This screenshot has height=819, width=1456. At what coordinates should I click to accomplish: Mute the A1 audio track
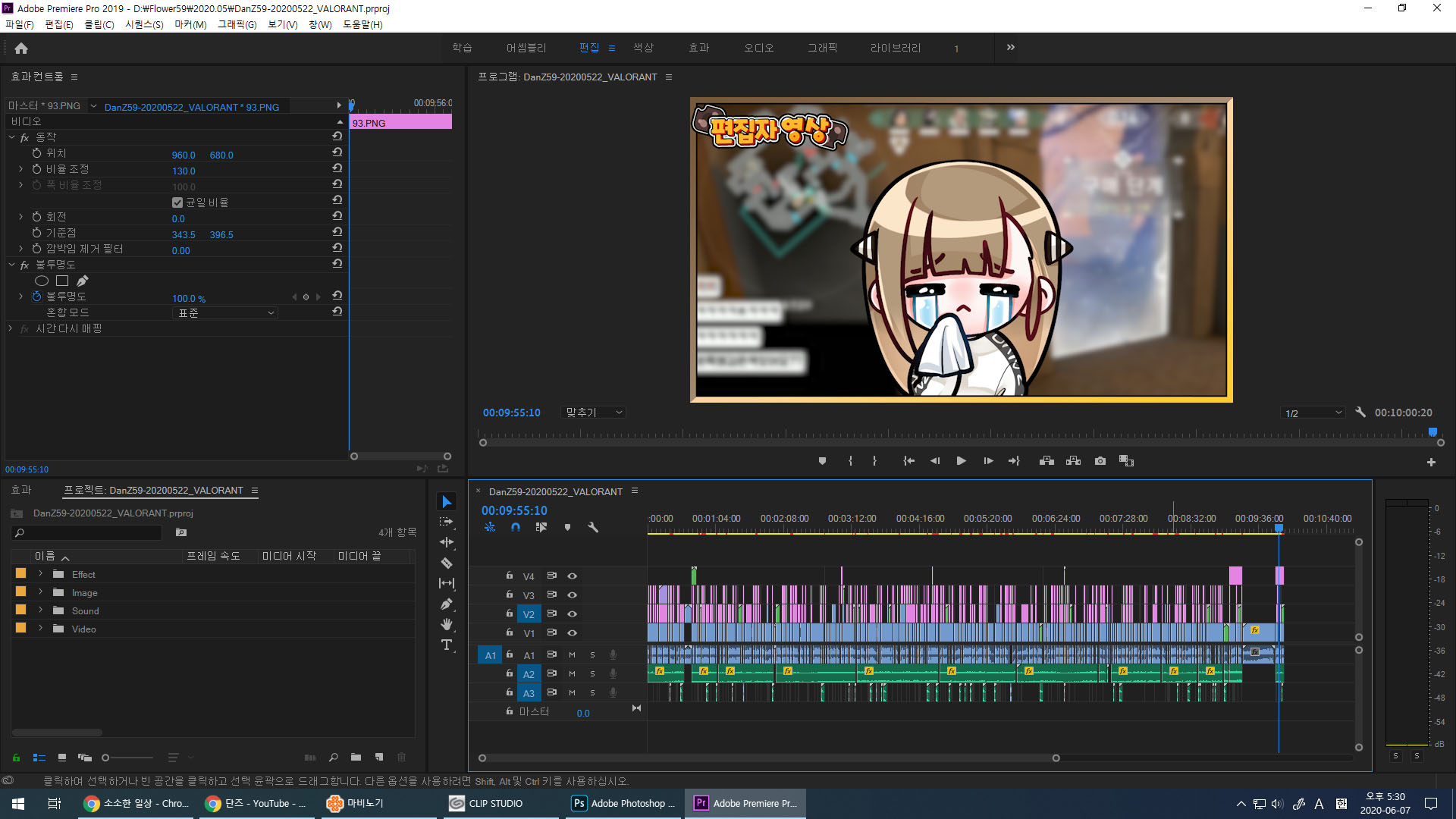tap(572, 654)
